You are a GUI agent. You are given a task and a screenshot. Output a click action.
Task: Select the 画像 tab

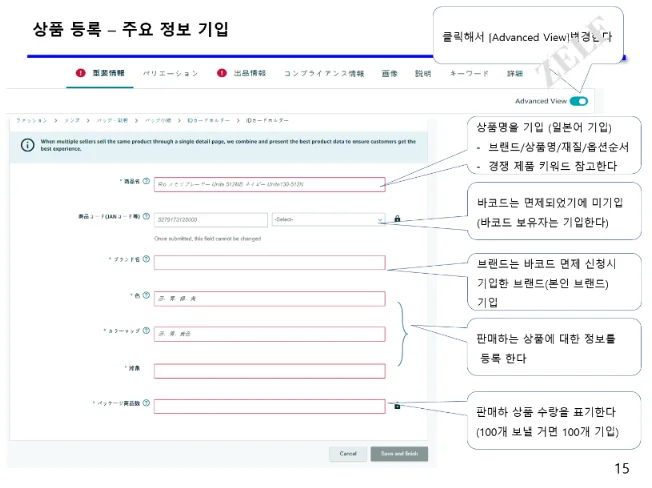coord(390,74)
